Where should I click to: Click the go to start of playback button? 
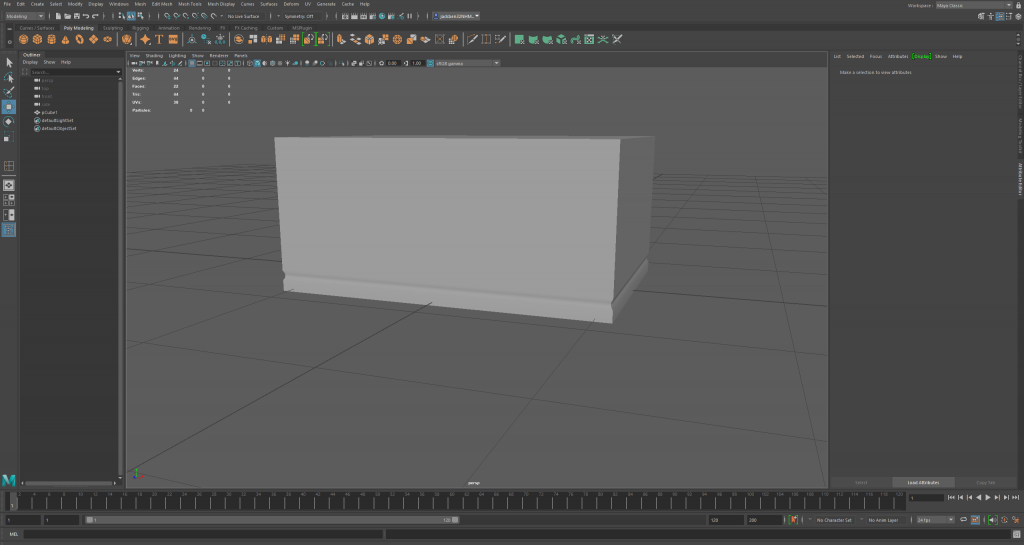pyautogui.click(x=950, y=497)
